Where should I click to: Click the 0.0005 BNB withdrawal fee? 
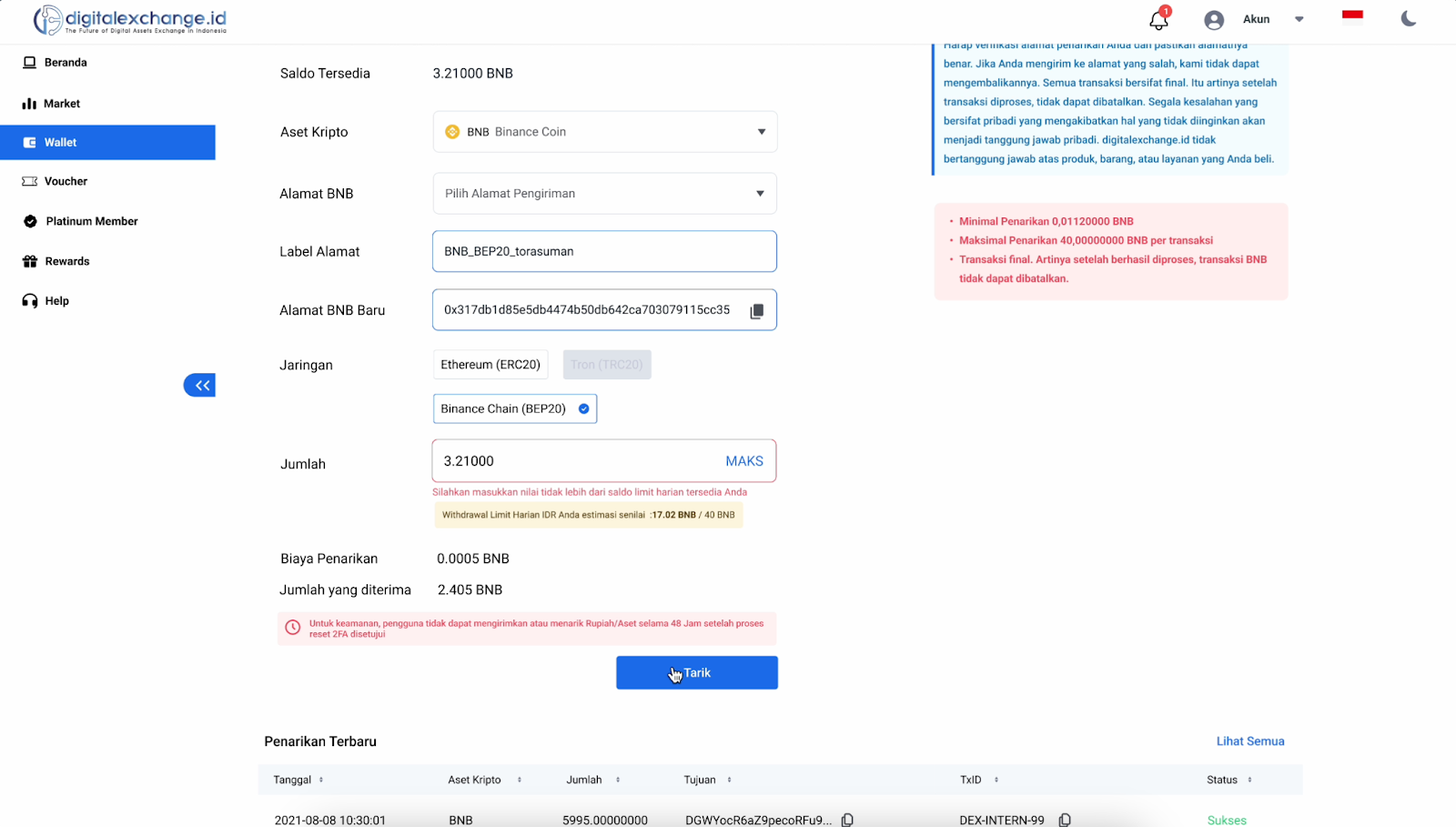473,559
